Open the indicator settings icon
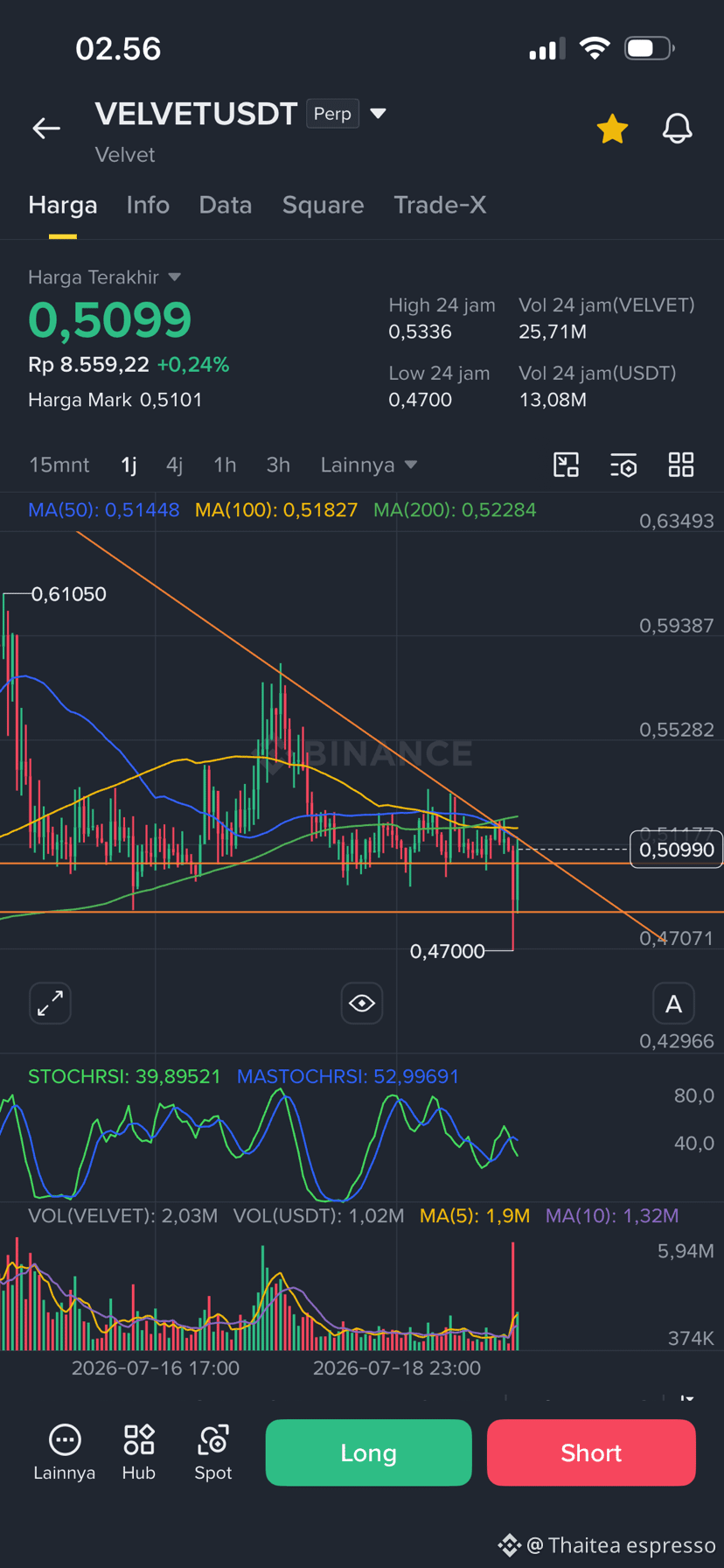The height and width of the screenshot is (1568, 724). click(623, 465)
